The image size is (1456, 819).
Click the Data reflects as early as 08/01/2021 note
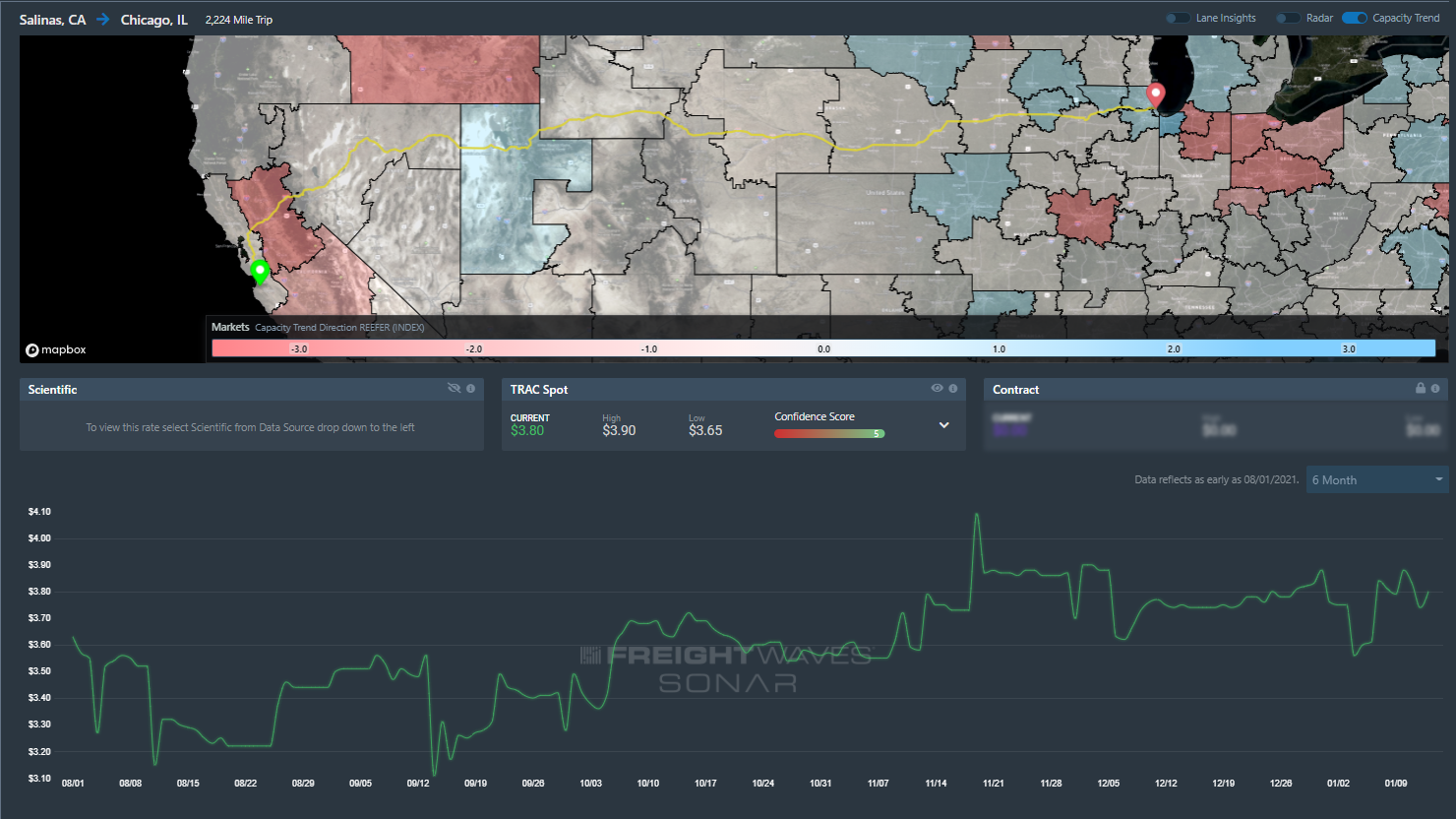point(1216,479)
